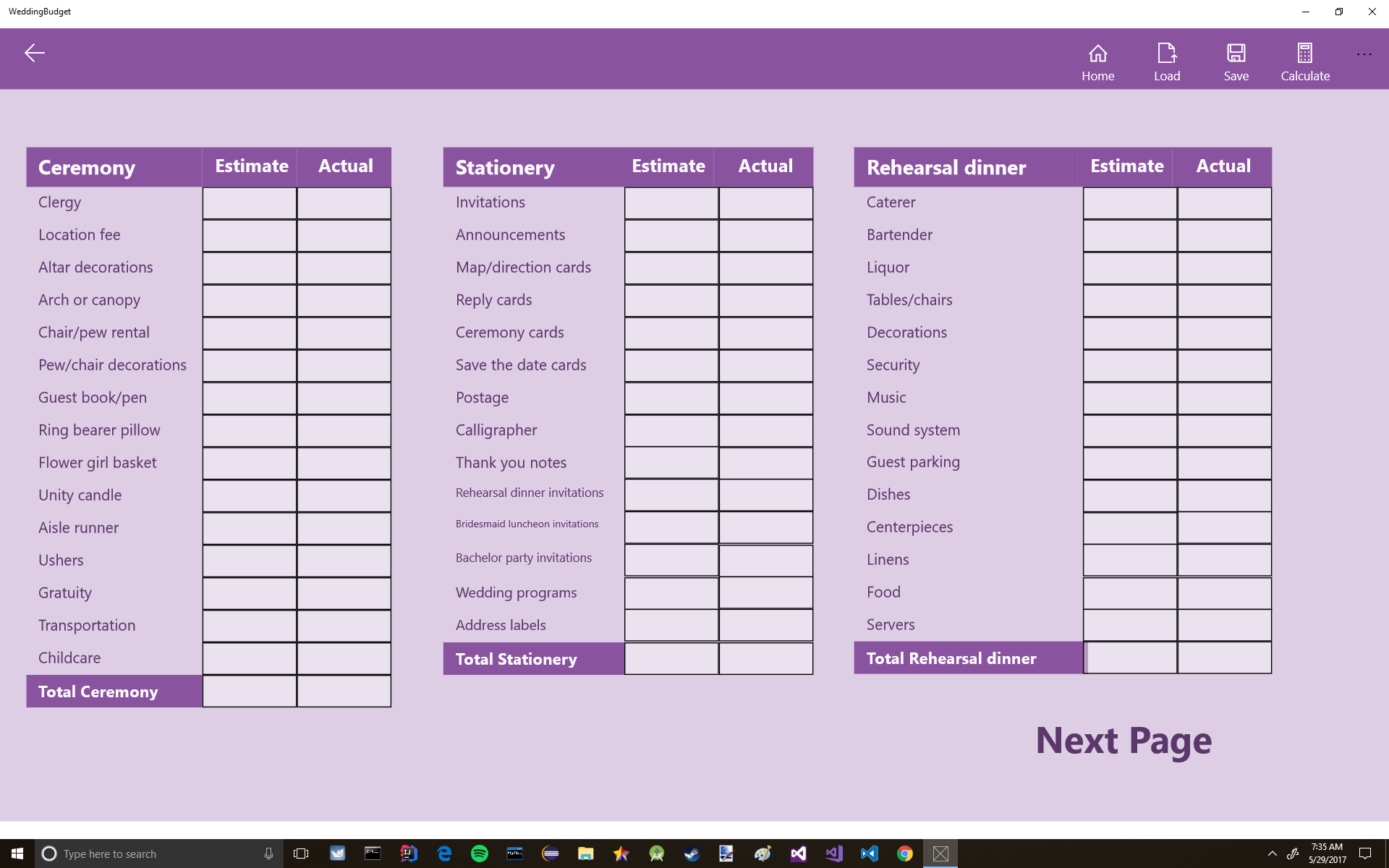Select Postage actual input field
Viewport: 1389px width, 868px height.
click(765, 399)
